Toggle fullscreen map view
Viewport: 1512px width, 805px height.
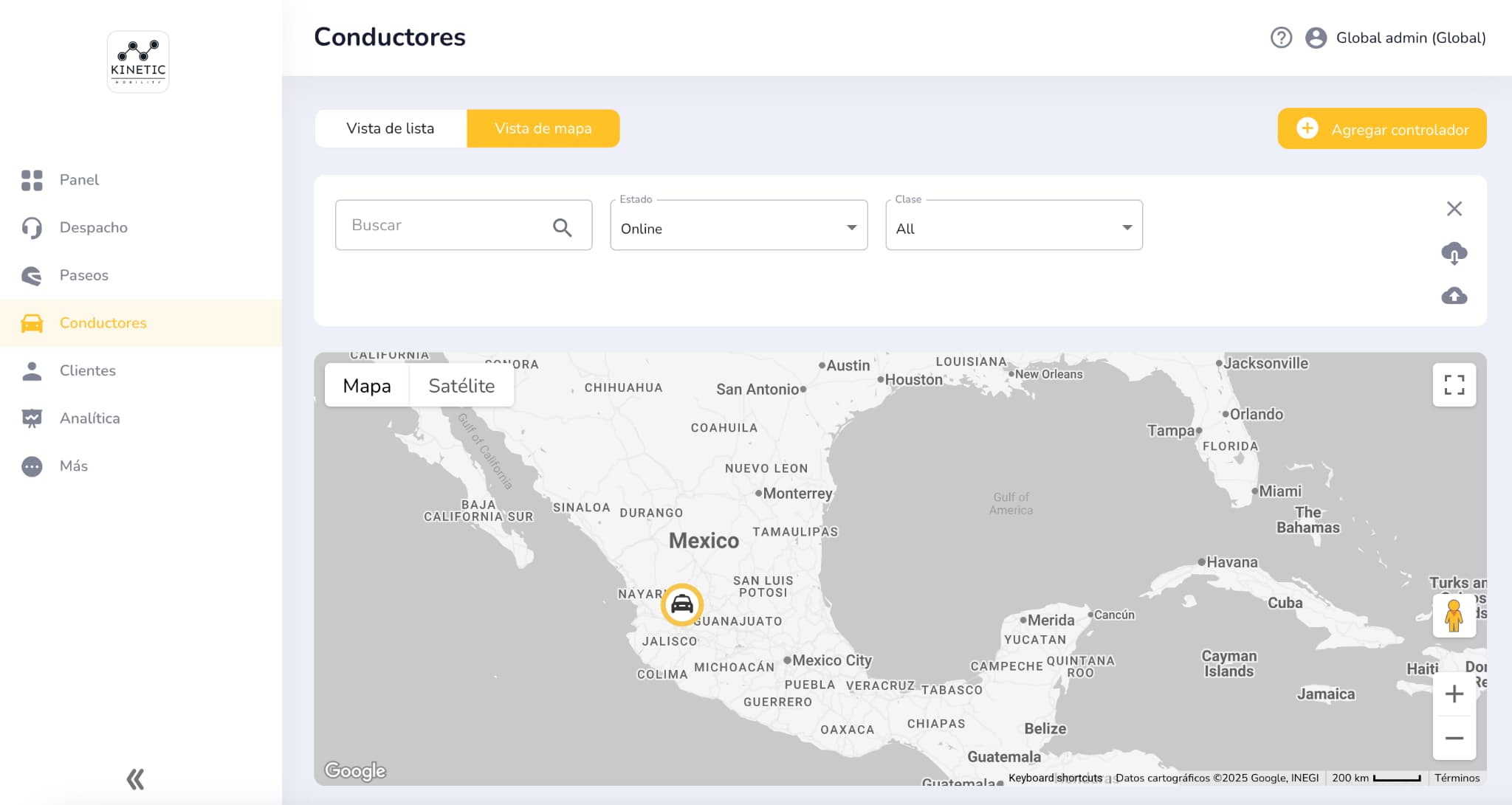click(x=1454, y=384)
